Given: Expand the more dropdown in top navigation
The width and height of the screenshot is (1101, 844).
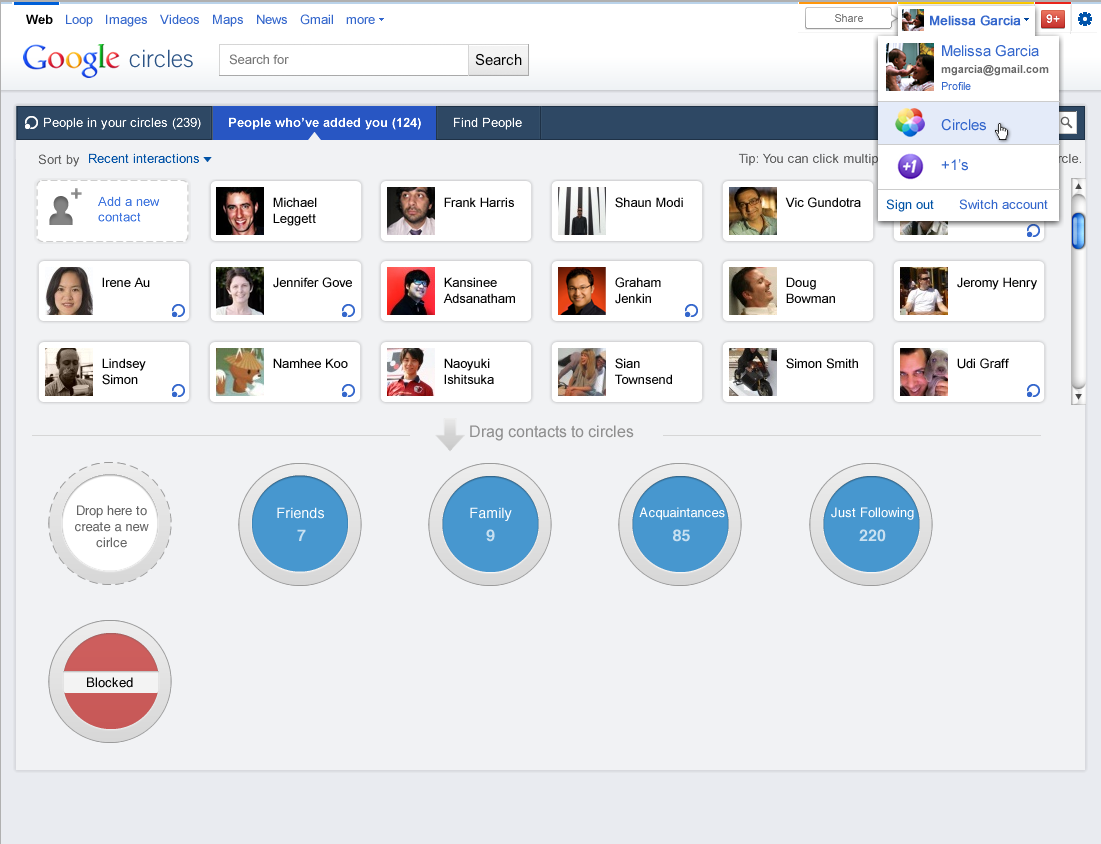Looking at the screenshot, I should pyautogui.click(x=365, y=20).
